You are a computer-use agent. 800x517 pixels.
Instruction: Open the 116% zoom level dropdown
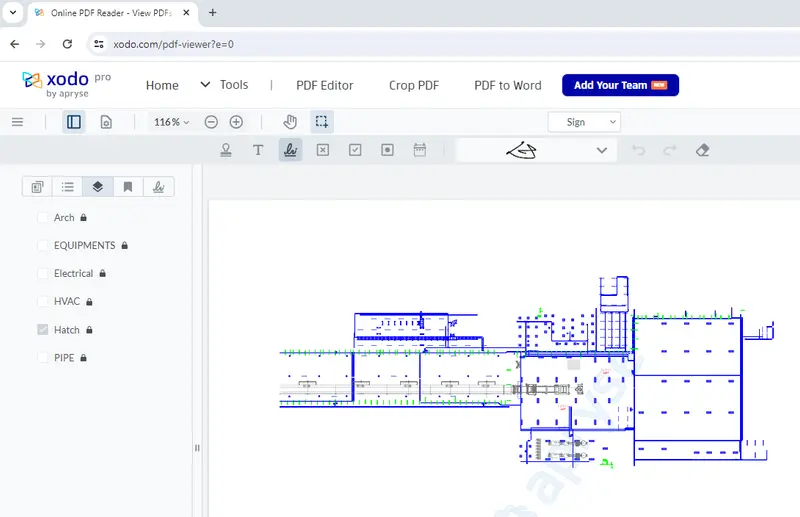(x=171, y=122)
